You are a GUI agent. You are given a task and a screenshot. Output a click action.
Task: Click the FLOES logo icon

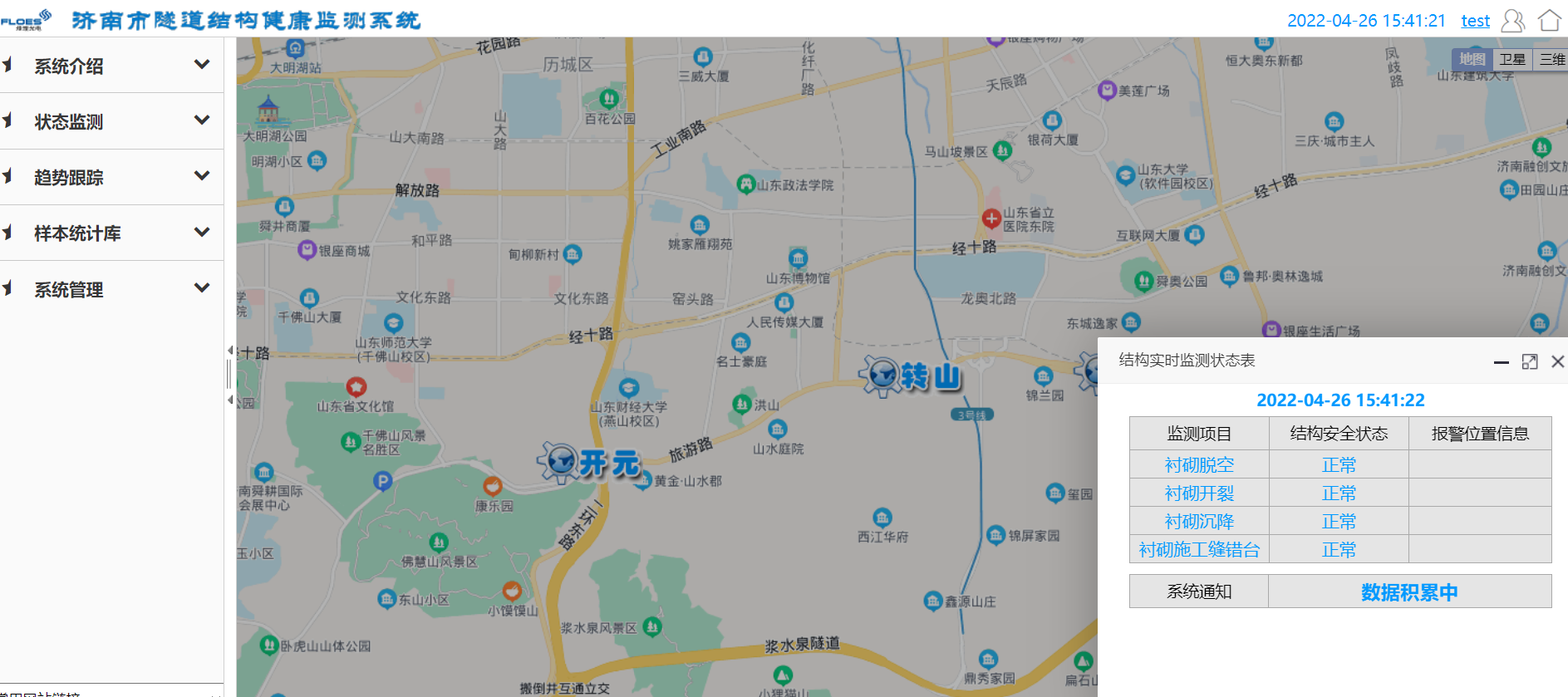point(26,20)
